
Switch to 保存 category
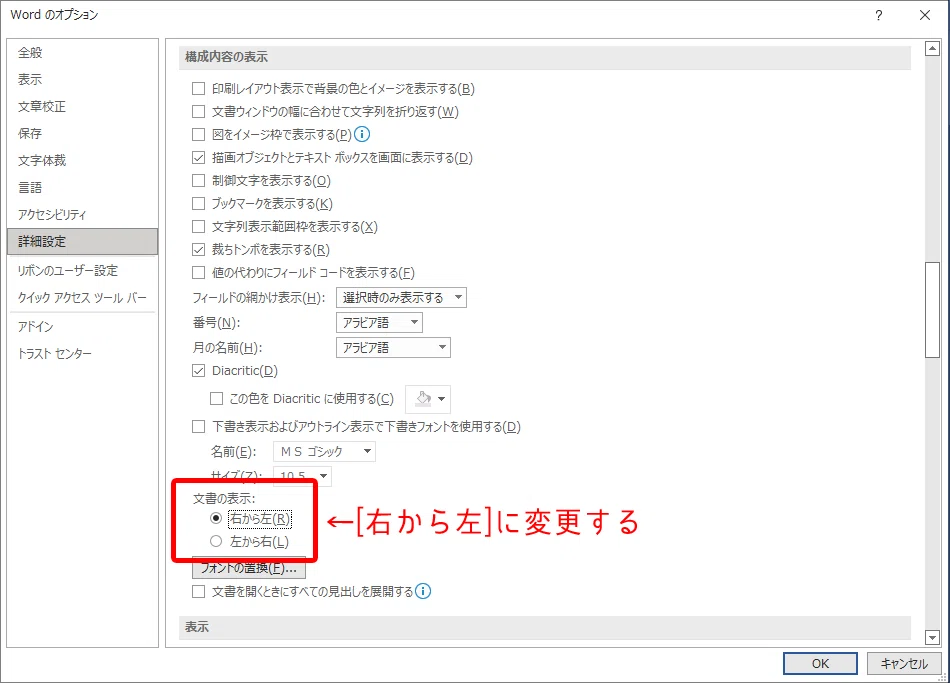point(82,133)
